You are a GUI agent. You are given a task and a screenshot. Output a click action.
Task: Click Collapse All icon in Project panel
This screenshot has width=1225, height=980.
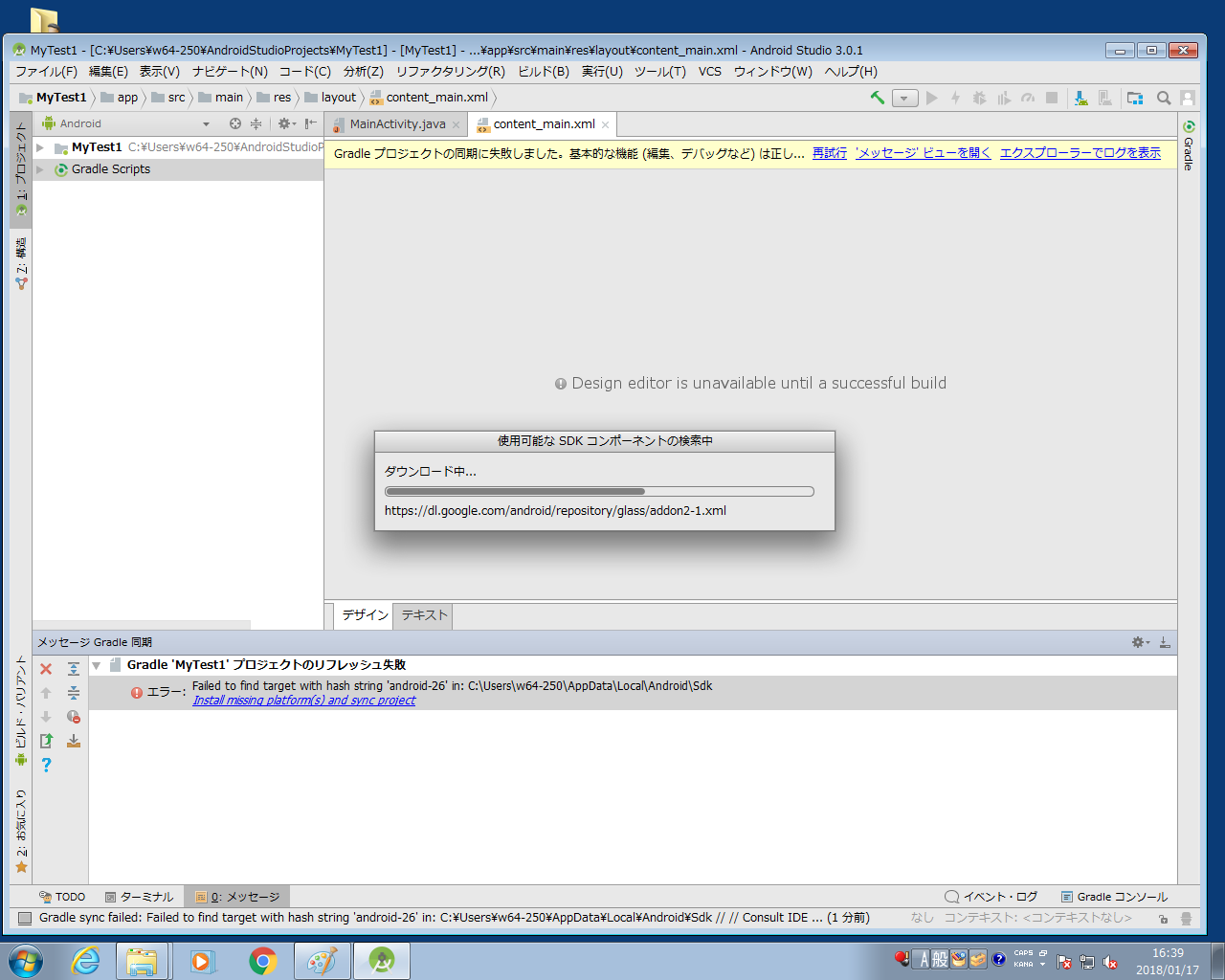[256, 123]
